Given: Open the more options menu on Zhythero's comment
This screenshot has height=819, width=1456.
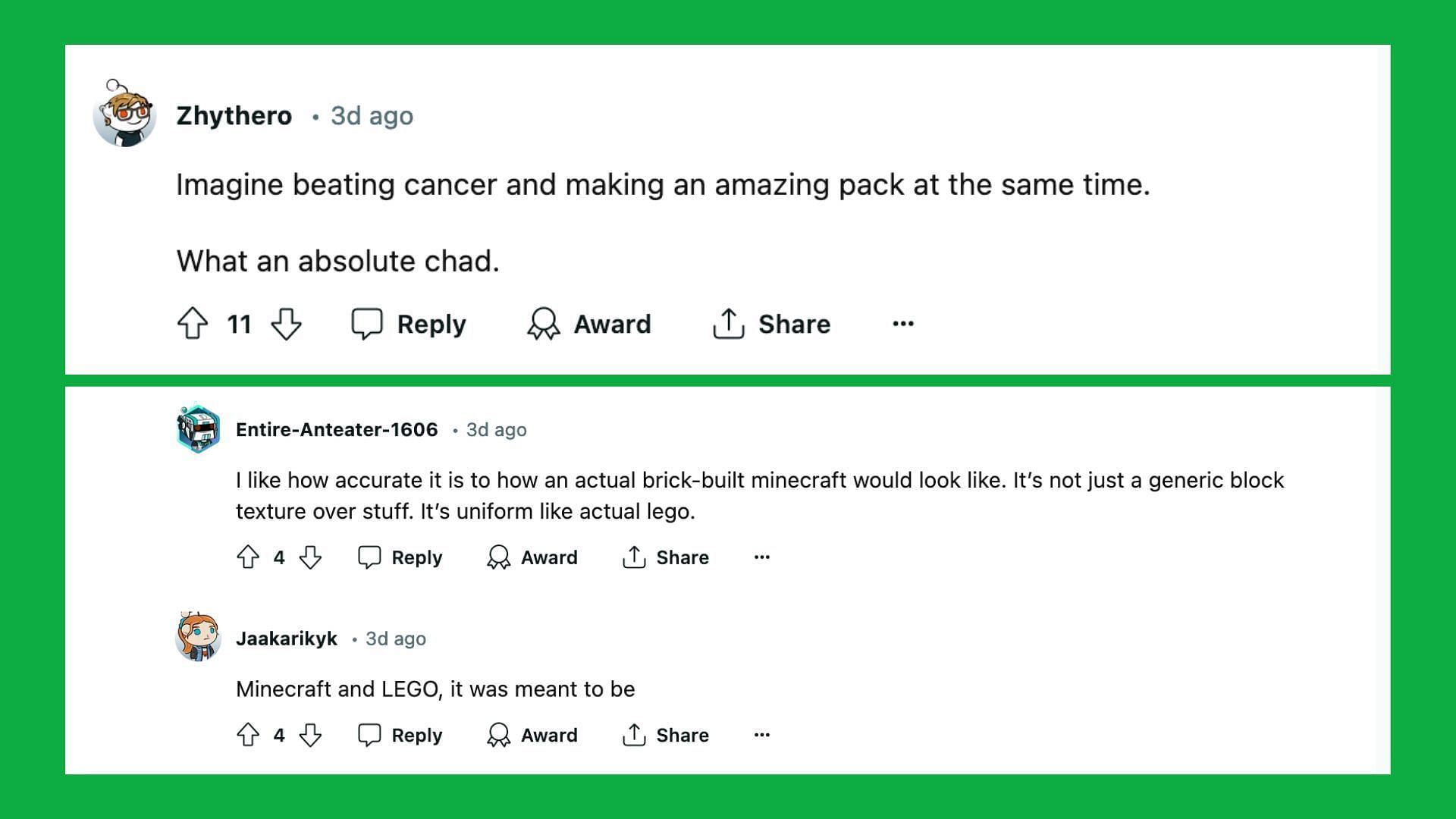Looking at the screenshot, I should [x=903, y=323].
